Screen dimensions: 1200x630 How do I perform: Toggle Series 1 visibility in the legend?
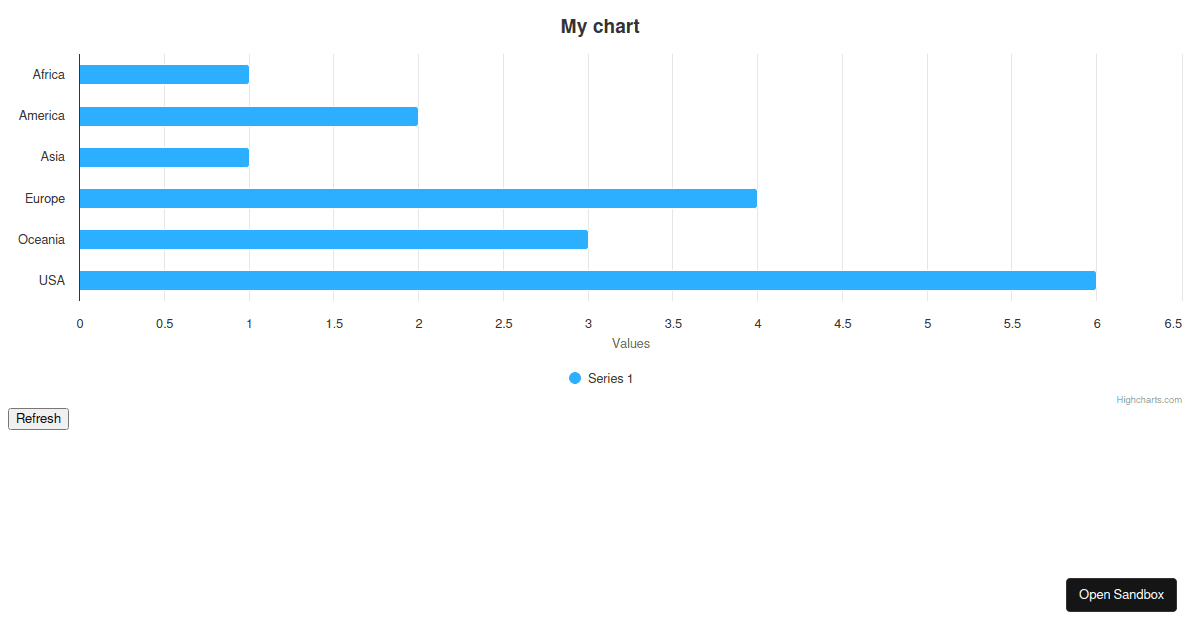(600, 378)
